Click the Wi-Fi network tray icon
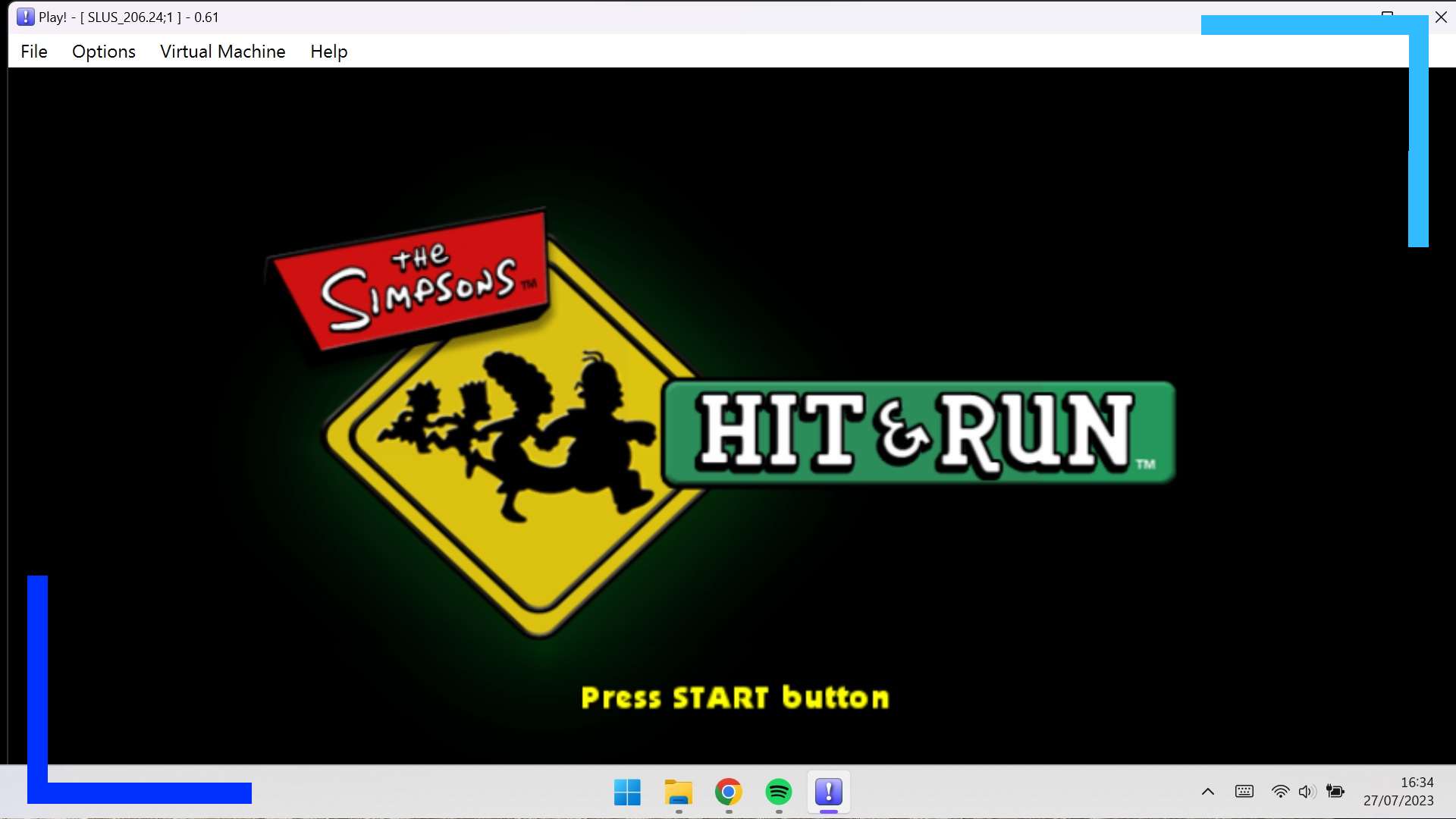 click(1280, 792)
